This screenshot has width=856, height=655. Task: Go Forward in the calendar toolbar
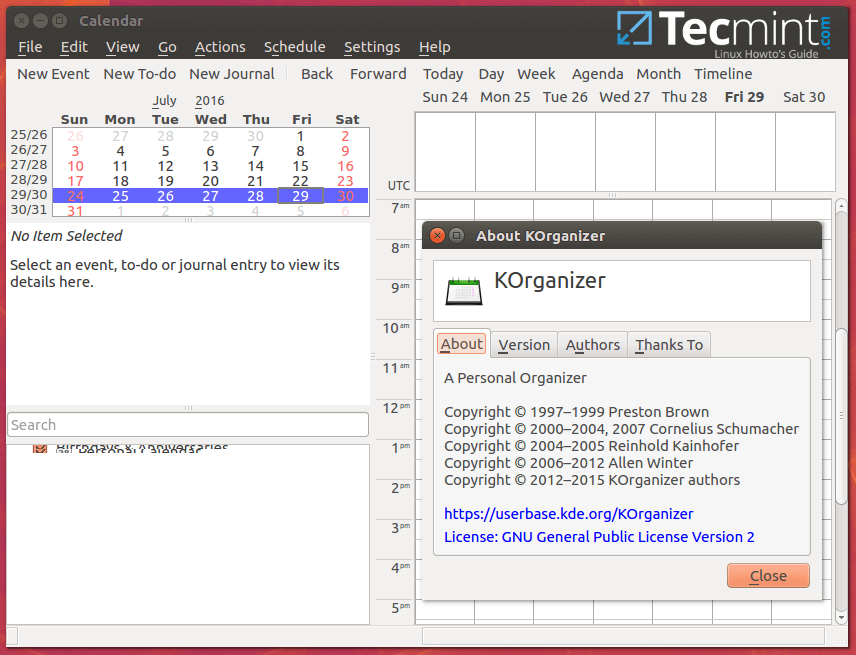tap(378, 74)
